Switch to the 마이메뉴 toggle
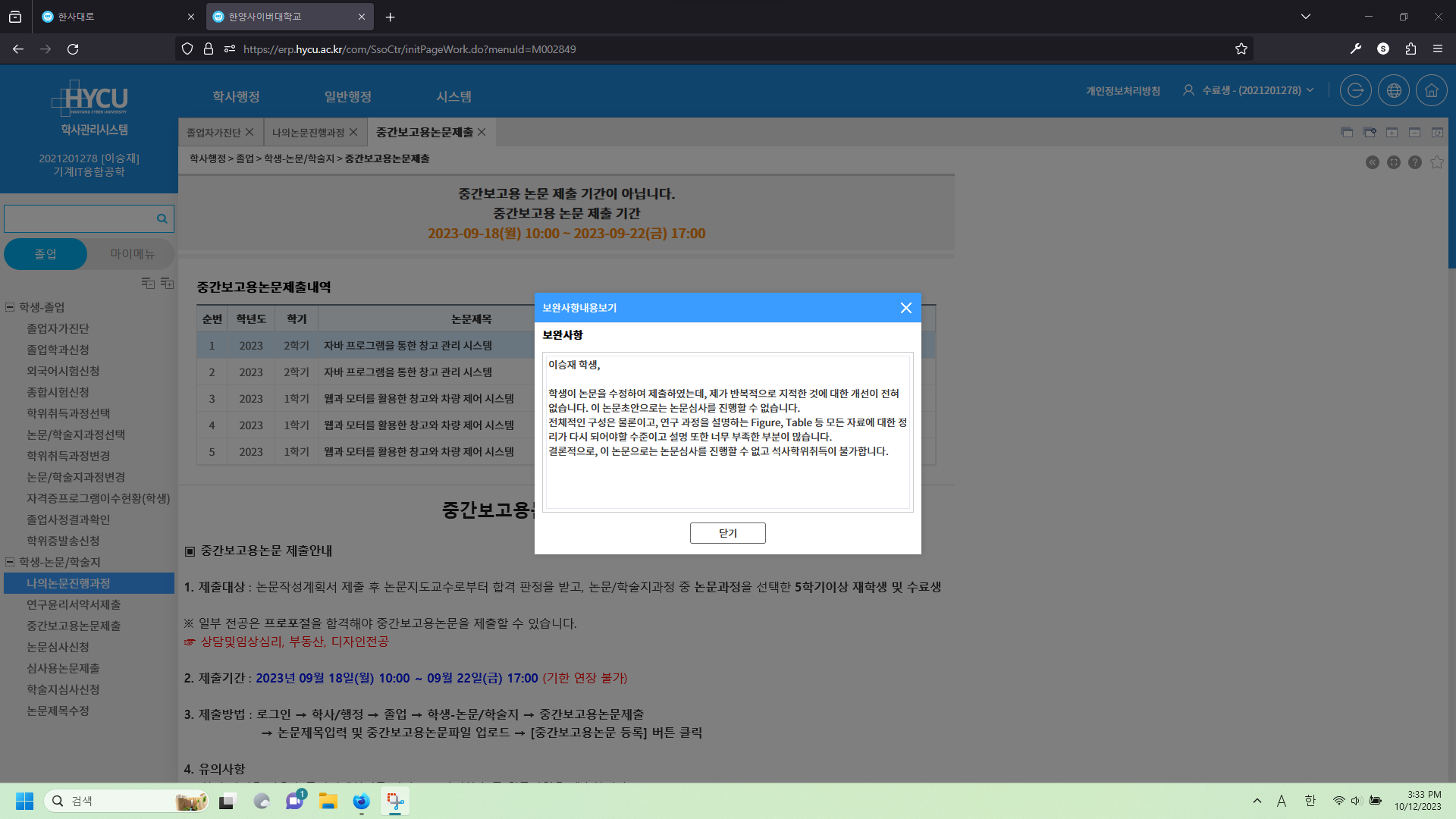 132,254
